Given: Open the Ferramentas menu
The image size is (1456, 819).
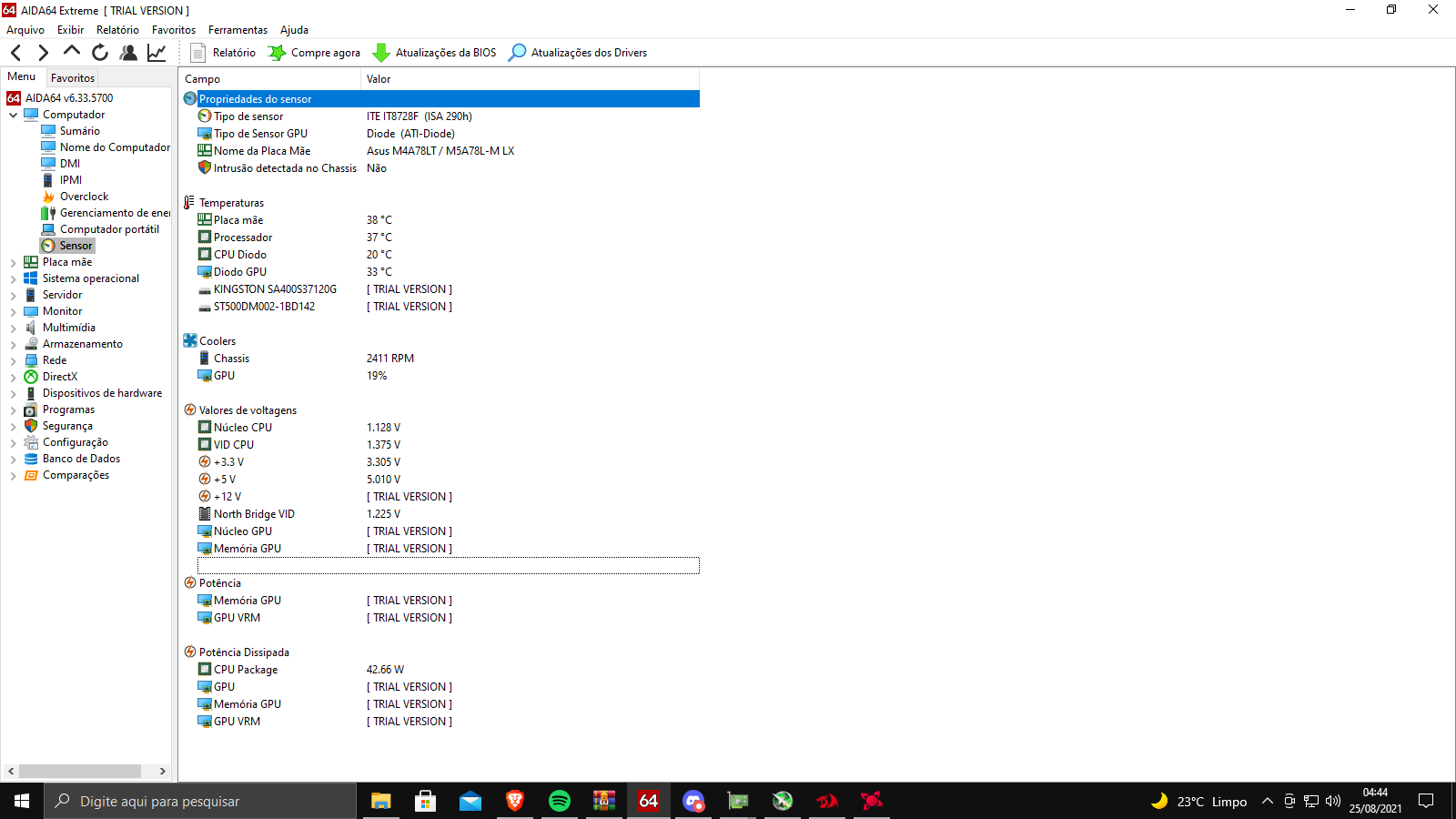Looking at the screenshot, I should pyautogui.click(x=238, y=30).
